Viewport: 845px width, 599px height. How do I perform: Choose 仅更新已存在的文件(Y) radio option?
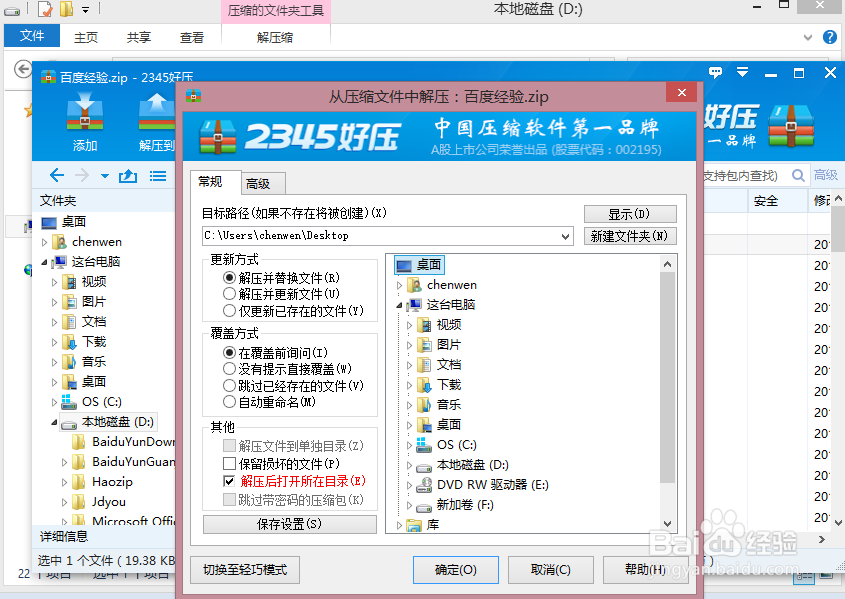[230, 311]
